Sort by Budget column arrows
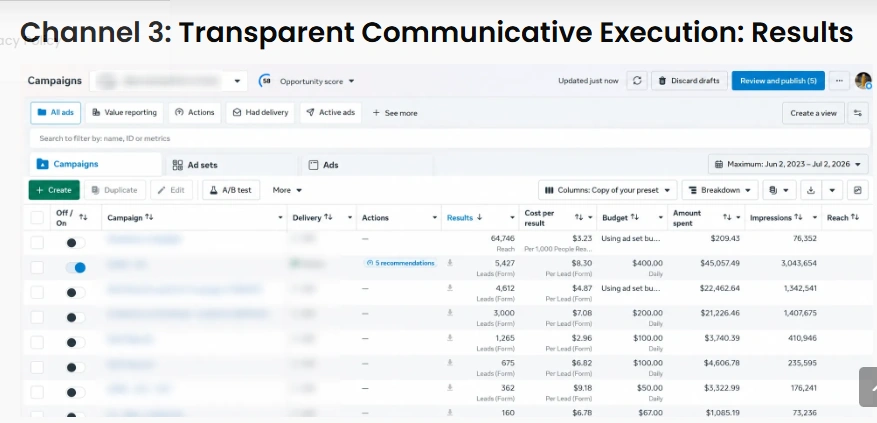 [x=635, y=217]
